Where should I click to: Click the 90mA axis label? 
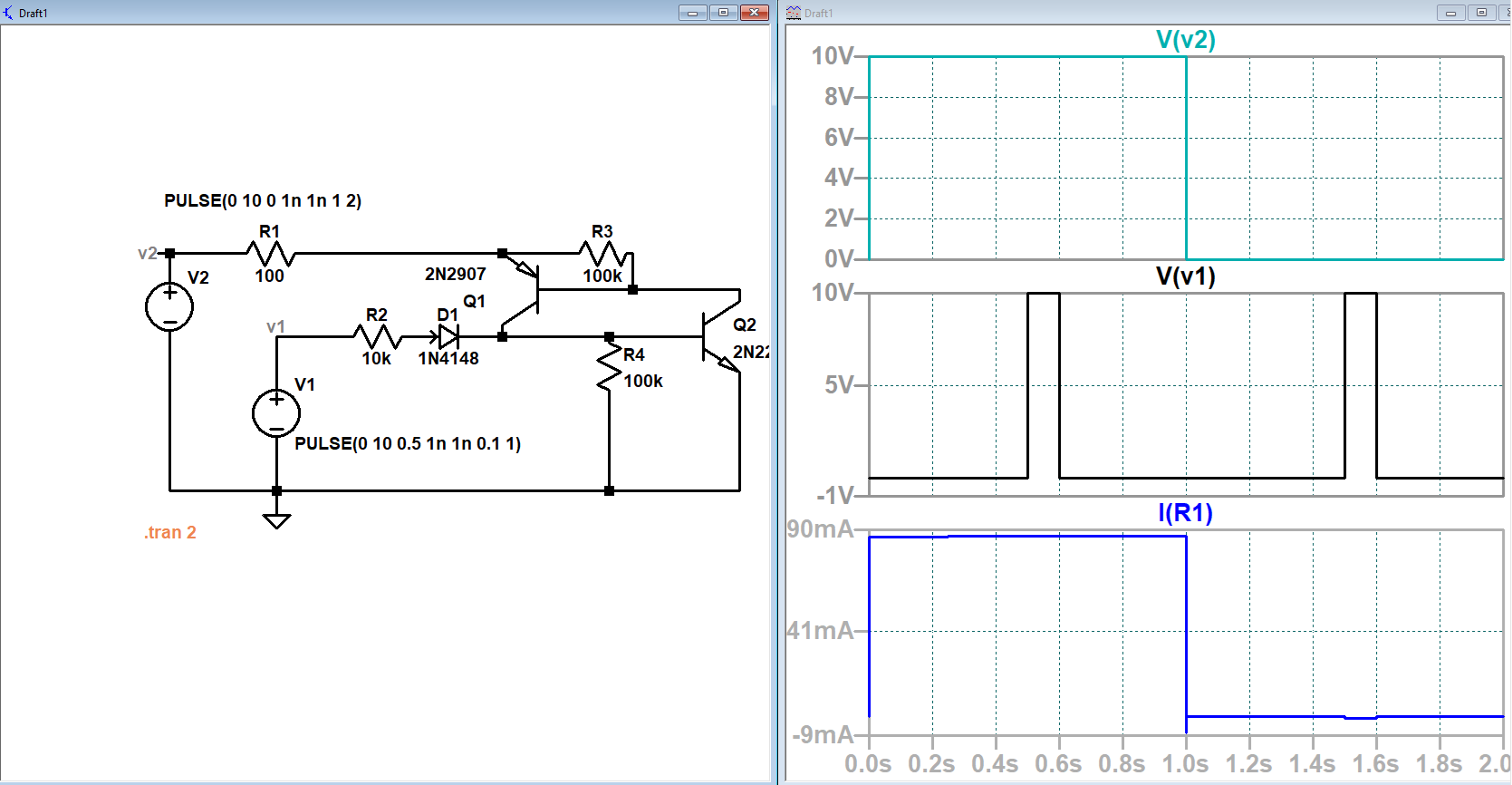[821, 529]
